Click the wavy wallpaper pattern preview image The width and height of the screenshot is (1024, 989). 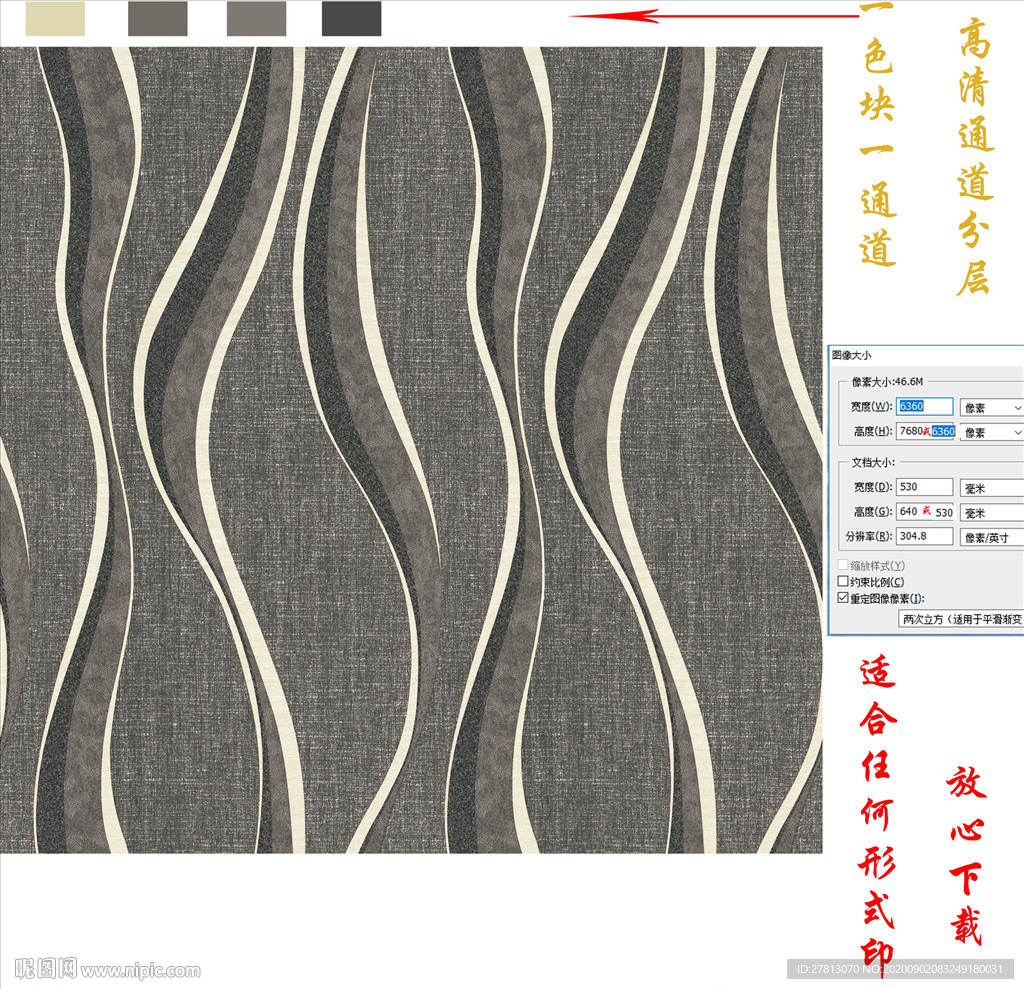411,449
